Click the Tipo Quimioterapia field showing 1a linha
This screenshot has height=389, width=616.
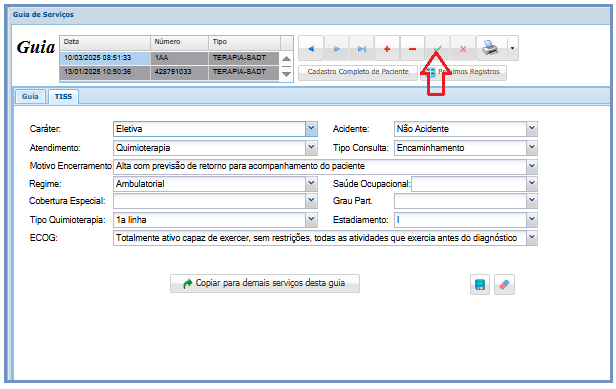pos(209,220)
